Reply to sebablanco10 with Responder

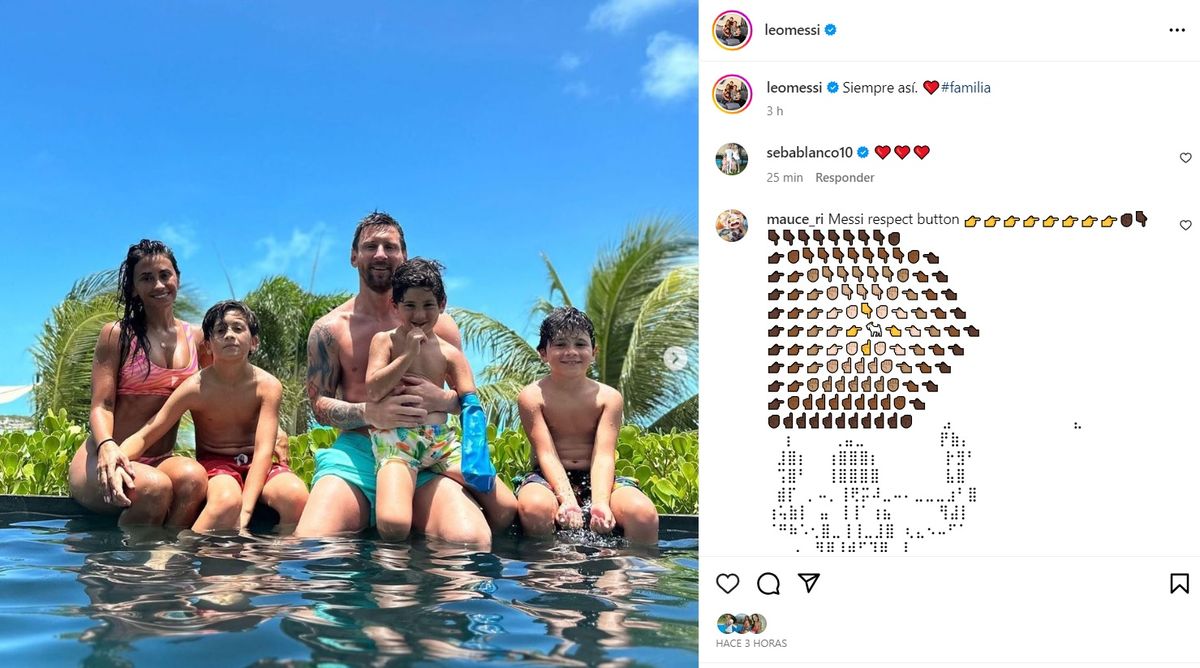click(845, 177)
